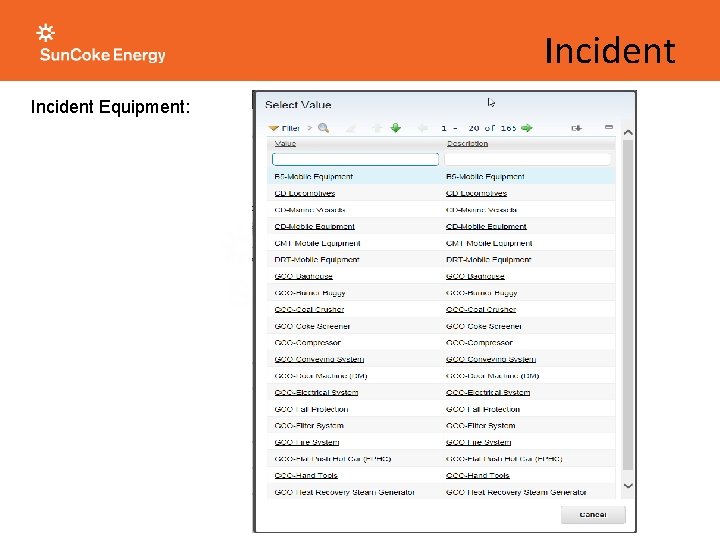Select GCO-Compressor in the Value column
The height and width of the screenshot is (540, 720).
[x=308, y=343]
